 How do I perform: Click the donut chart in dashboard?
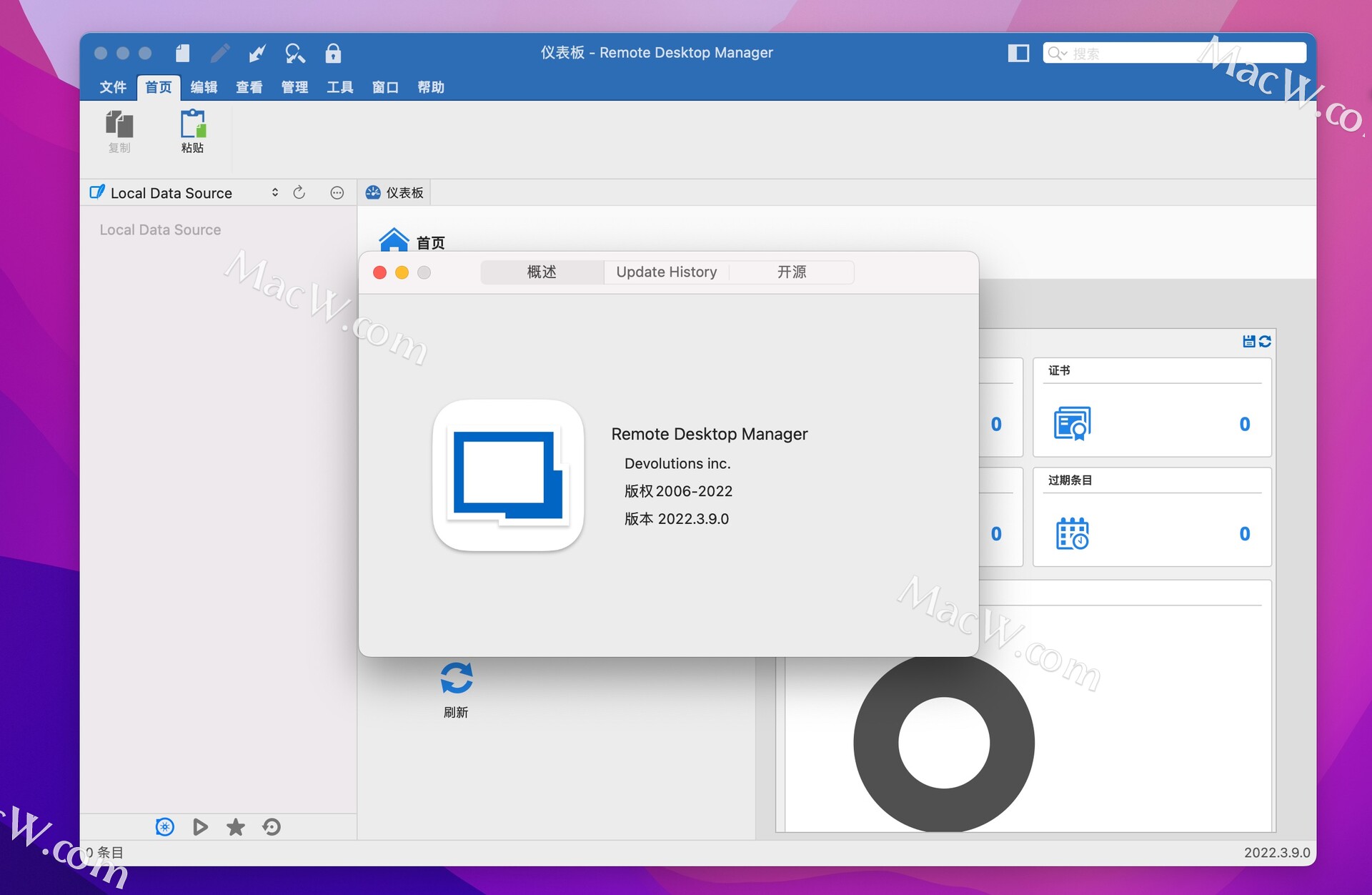[944, 743]
